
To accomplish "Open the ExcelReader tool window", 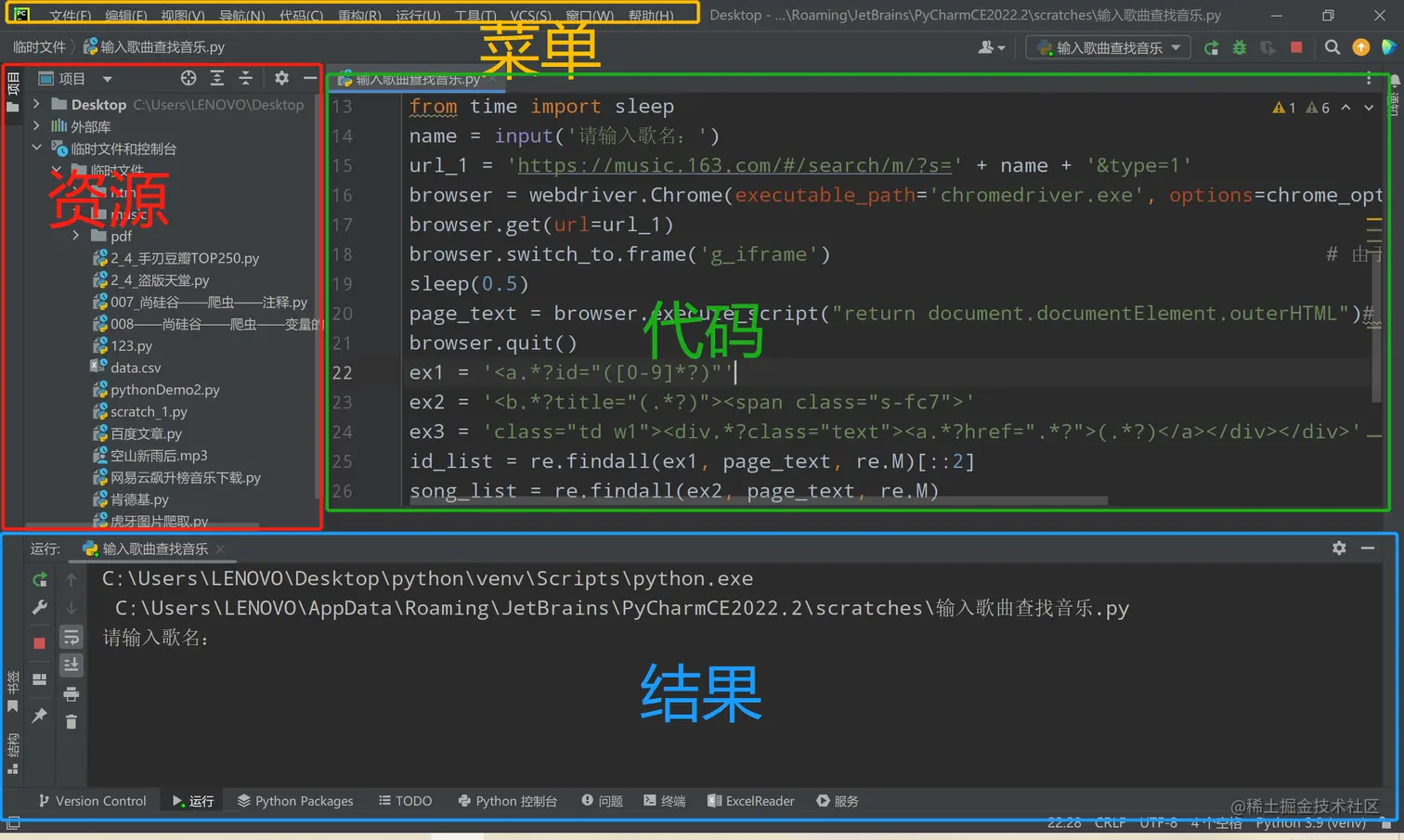I will [x=751, y=801].
